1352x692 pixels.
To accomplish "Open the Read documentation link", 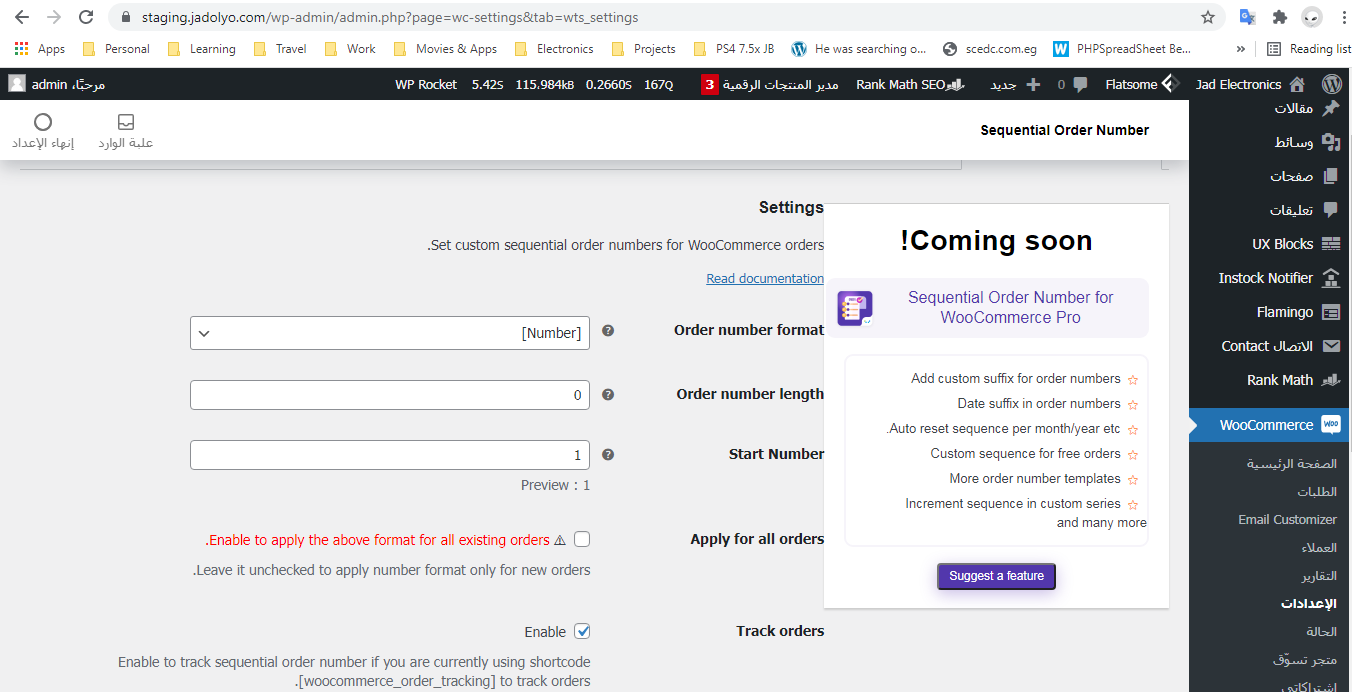I will pyautogui.click(x=765, y=279).
